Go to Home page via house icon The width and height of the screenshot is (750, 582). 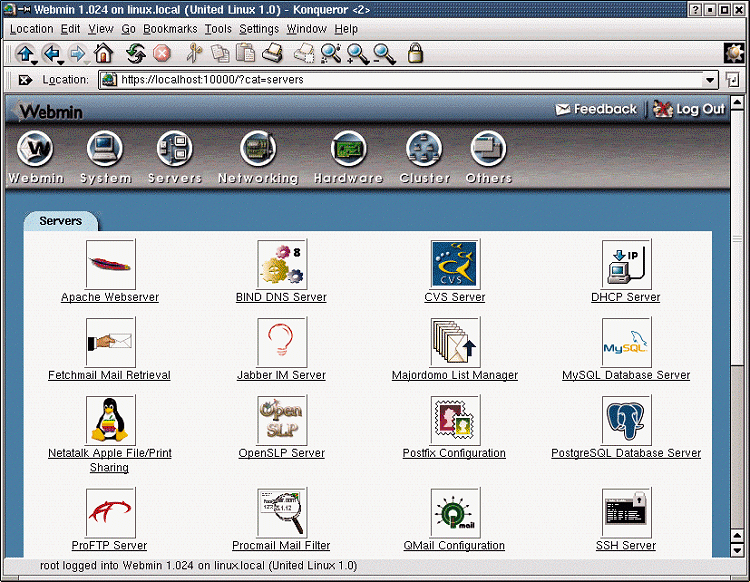coord(103,53)
